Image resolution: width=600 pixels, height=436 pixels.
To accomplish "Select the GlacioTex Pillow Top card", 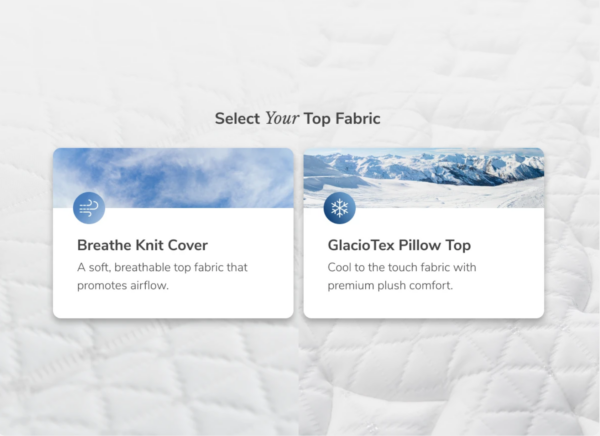I will click(424, 233).
